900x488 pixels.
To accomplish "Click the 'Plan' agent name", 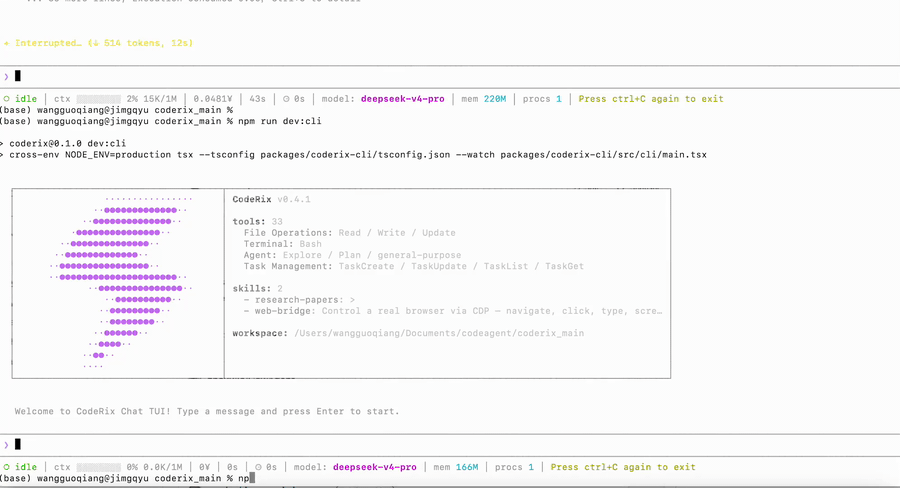I will (x=350, y=255).
